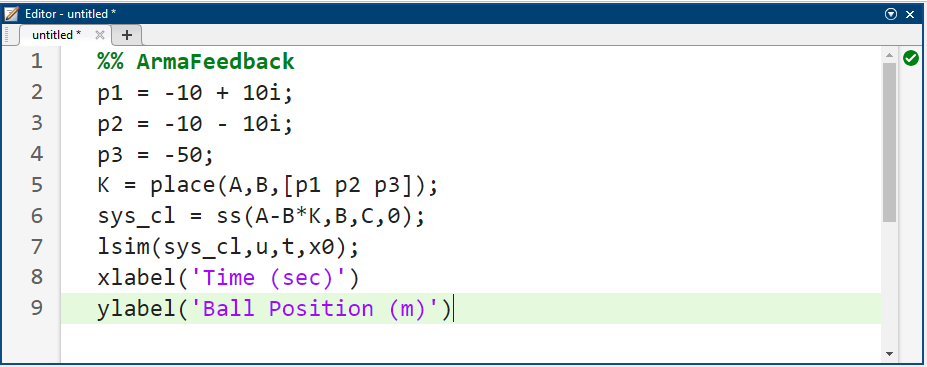
Task: Click line number 9 in gutter
Action: (x=37, y=308)
